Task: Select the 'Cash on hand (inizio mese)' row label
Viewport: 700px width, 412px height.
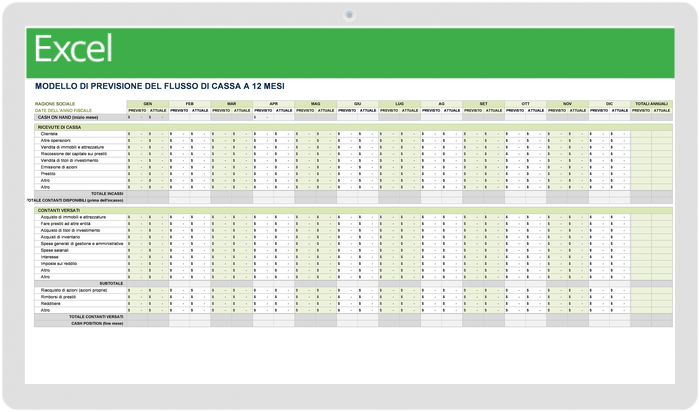Action: coord(68,117)
